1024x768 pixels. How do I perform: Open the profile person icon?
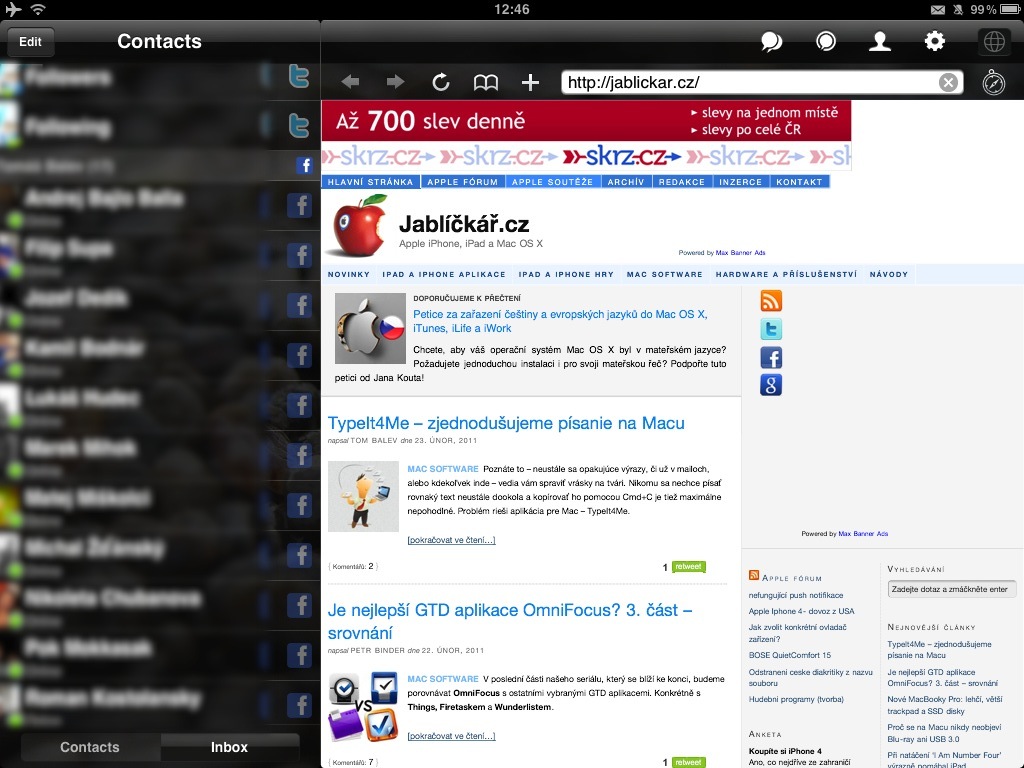(x=880, y=41)
